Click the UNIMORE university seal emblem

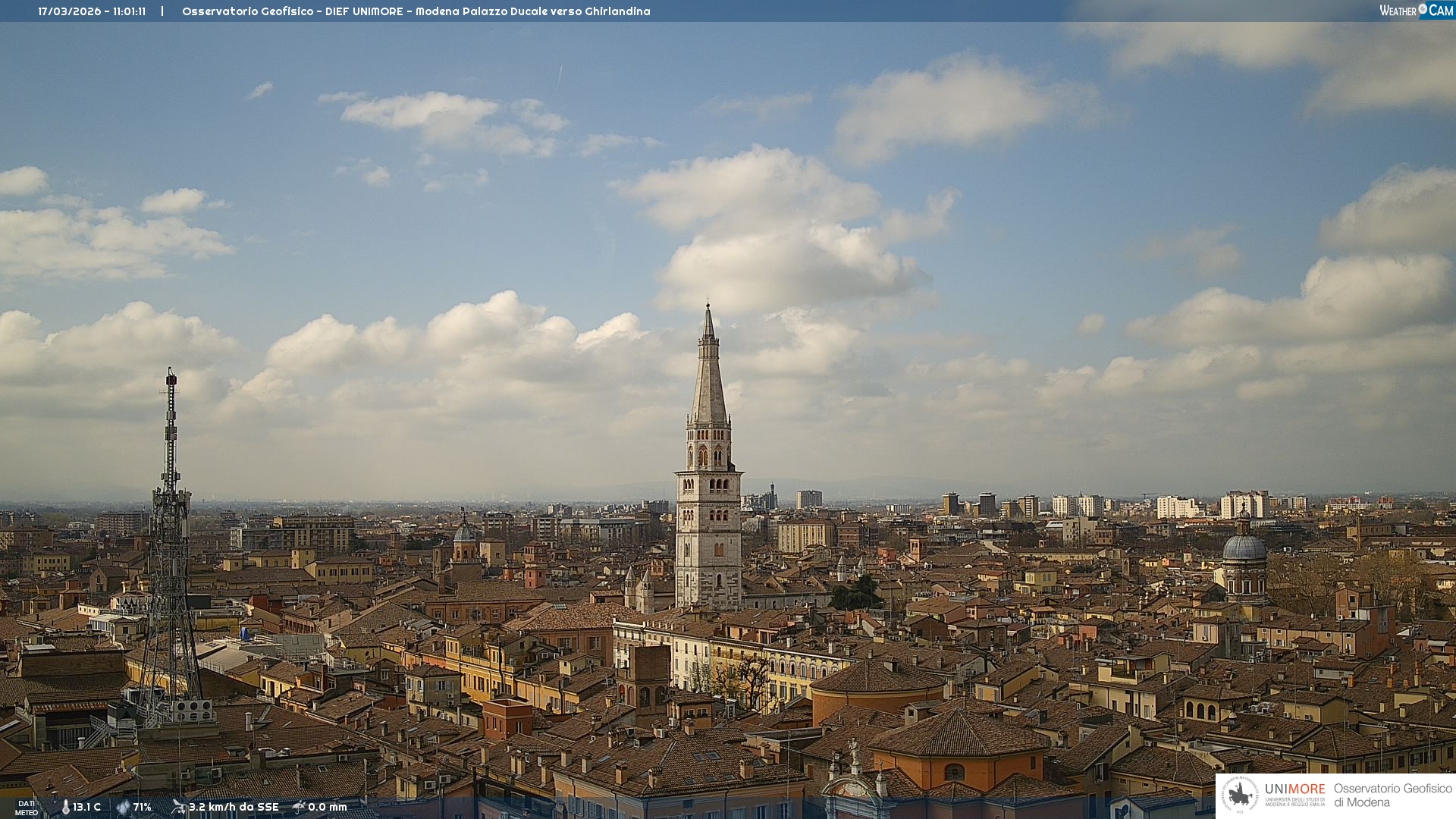pyautogui.click(x=1241, y=795)
